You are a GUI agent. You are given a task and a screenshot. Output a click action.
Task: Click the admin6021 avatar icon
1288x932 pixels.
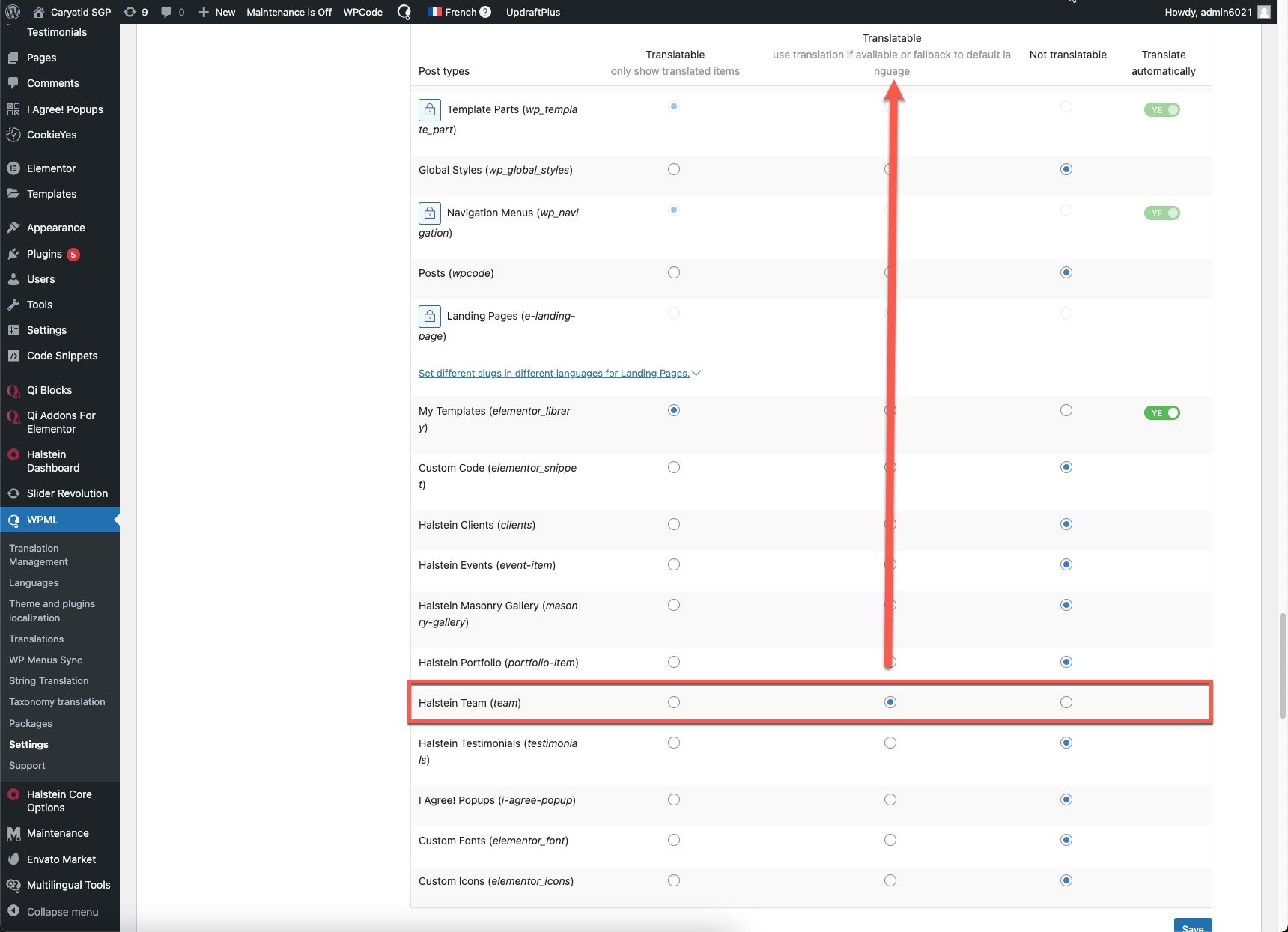pyautogui.click(x=1264, y=12)
